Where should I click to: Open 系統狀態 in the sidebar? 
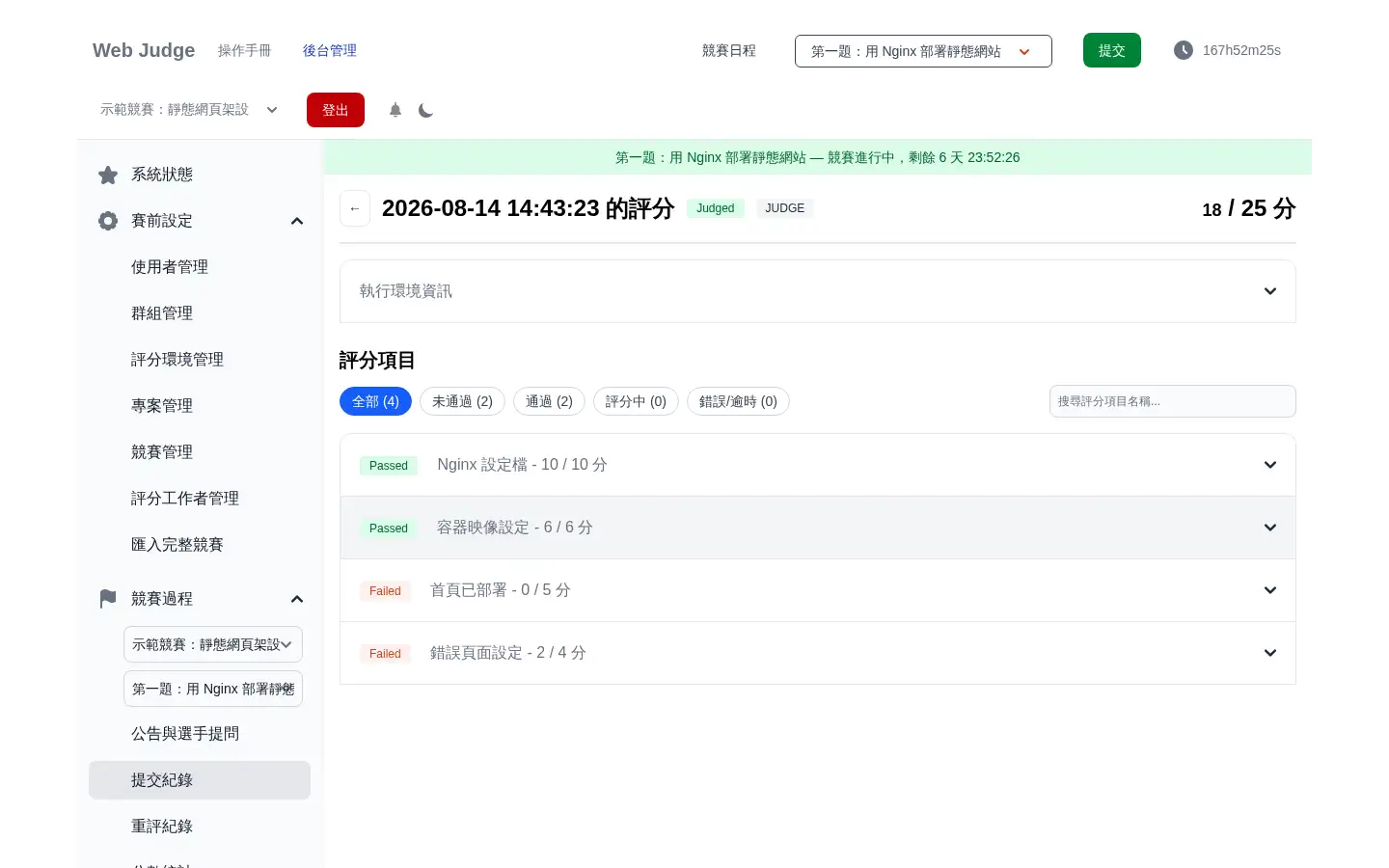pos(200,175)
